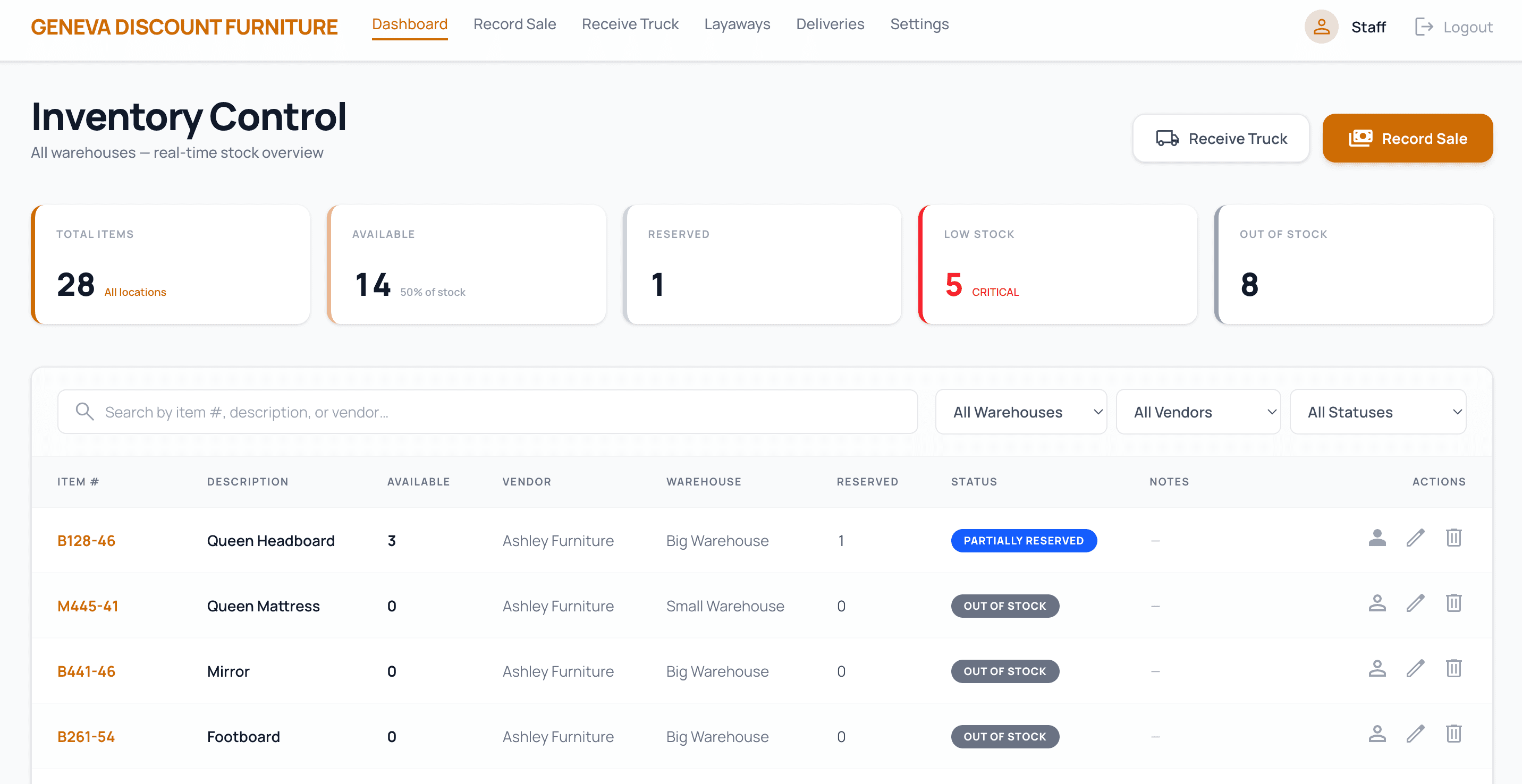Click the Item # column header
Screen dimensions: 1522x784
[x=78, y=482]
